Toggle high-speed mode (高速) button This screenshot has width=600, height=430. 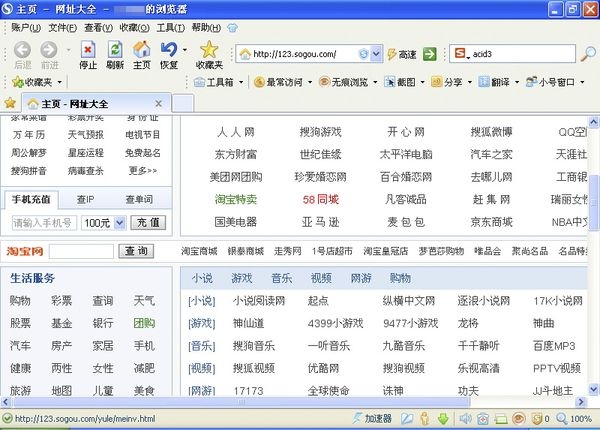pos(401,53)
